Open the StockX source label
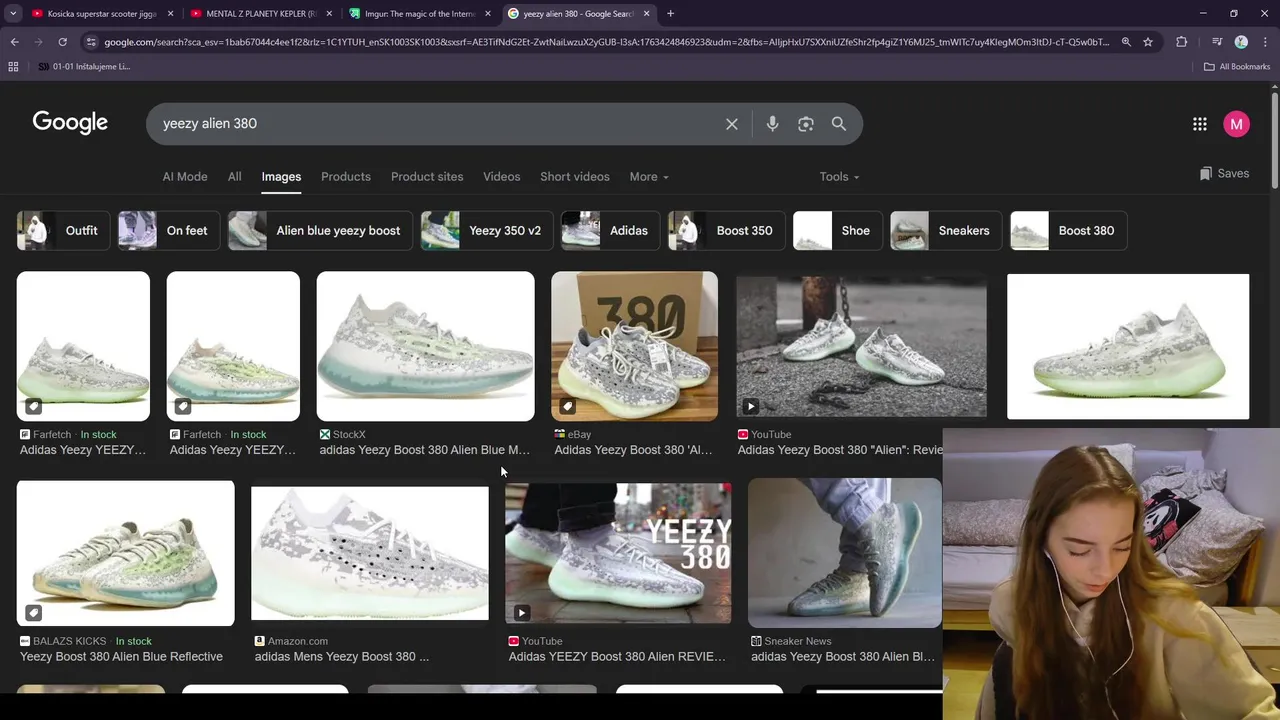 343,434
